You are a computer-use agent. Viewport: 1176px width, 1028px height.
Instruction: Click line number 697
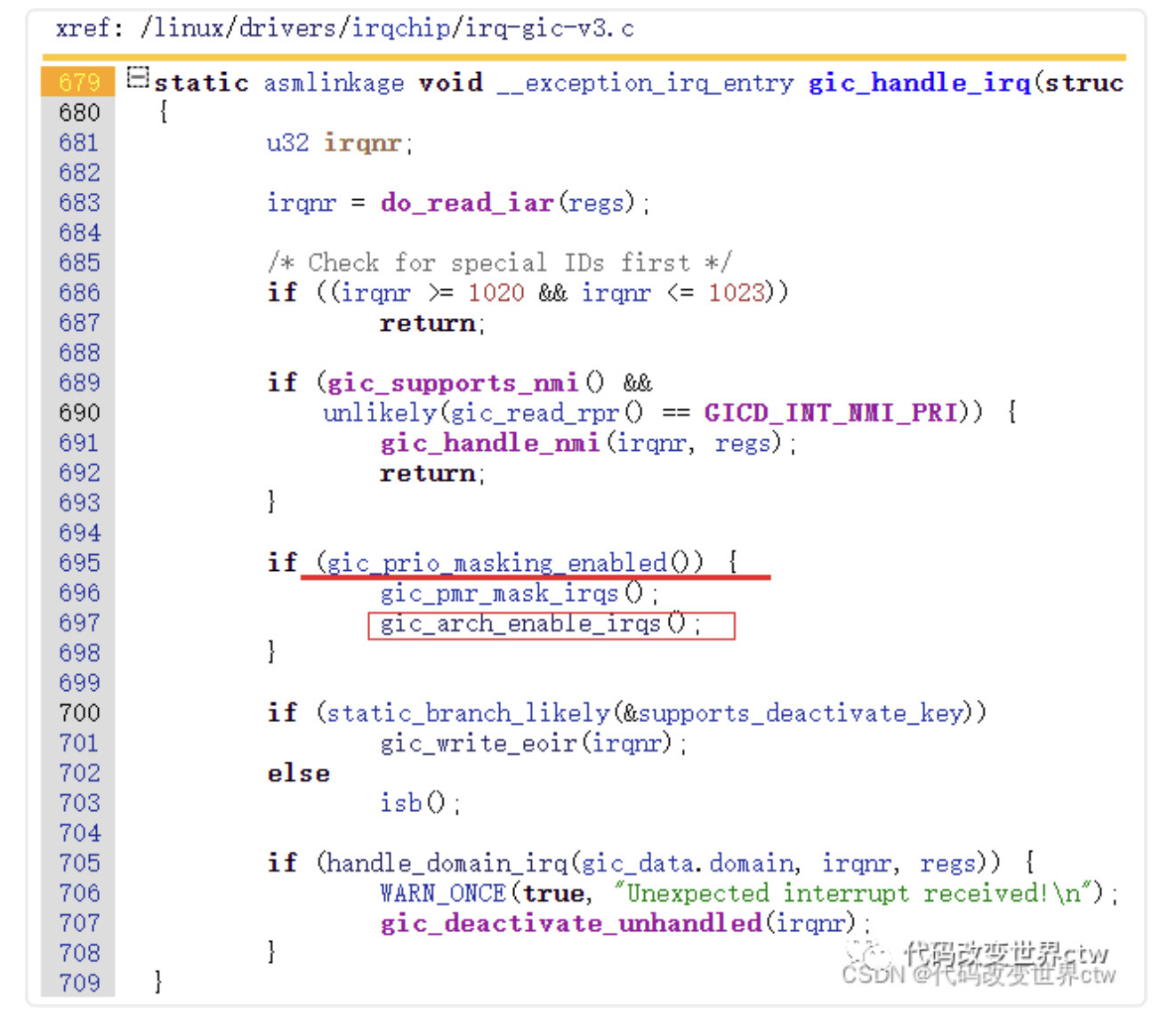pyautogui.click(x=79, y=623)
